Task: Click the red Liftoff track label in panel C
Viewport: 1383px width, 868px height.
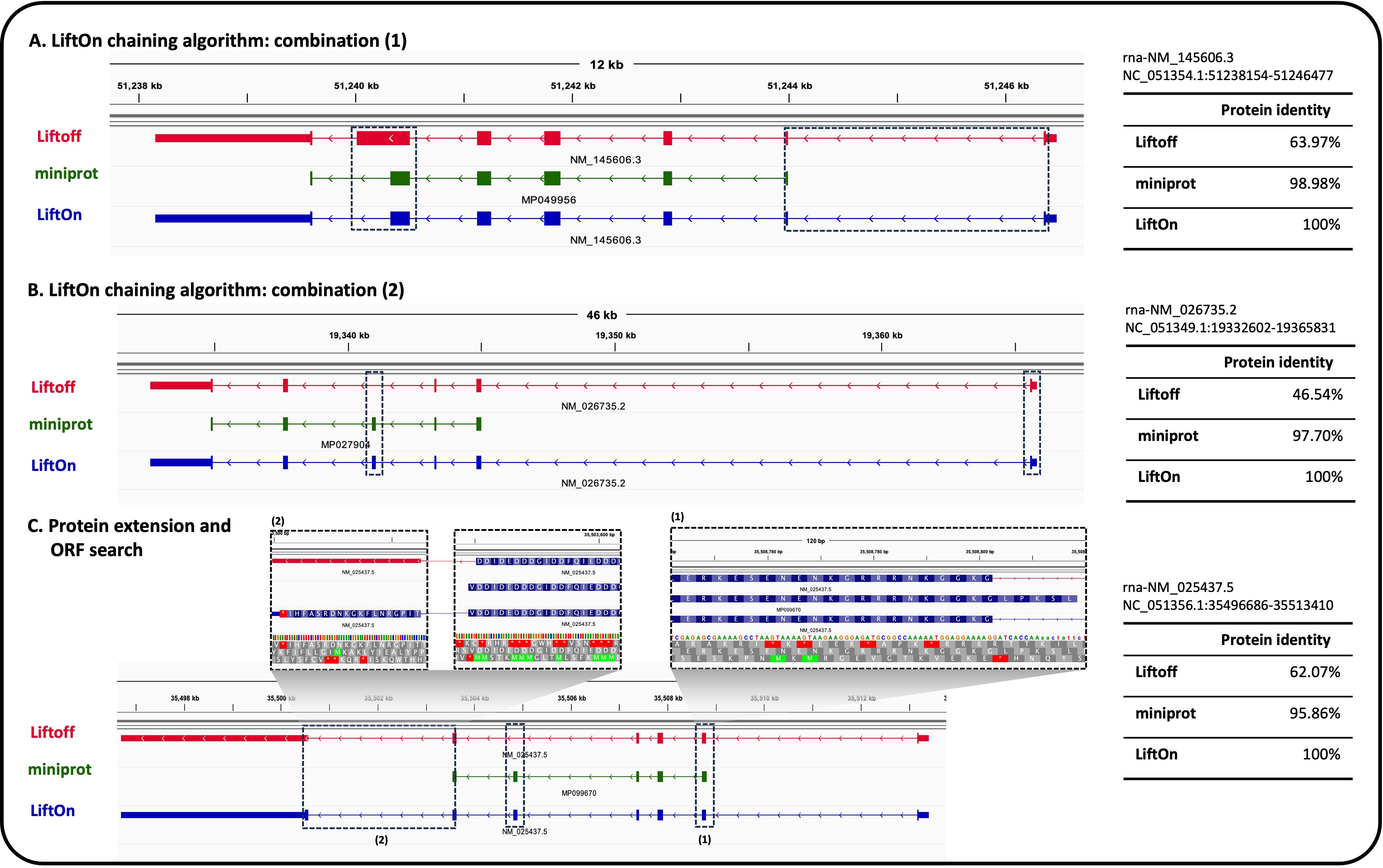Action: (53, 733)
